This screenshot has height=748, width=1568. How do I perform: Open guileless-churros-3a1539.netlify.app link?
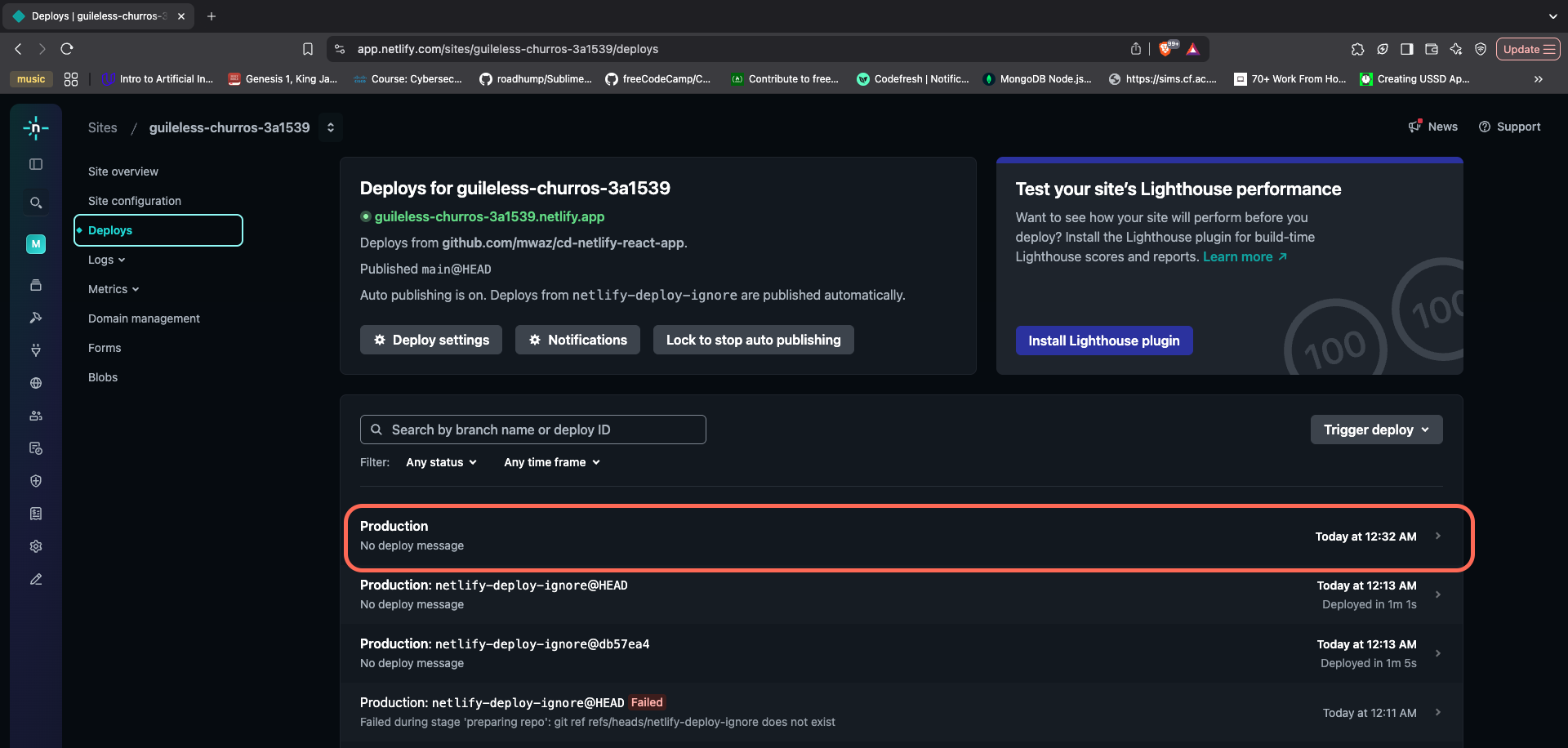[x=489, y=216]
